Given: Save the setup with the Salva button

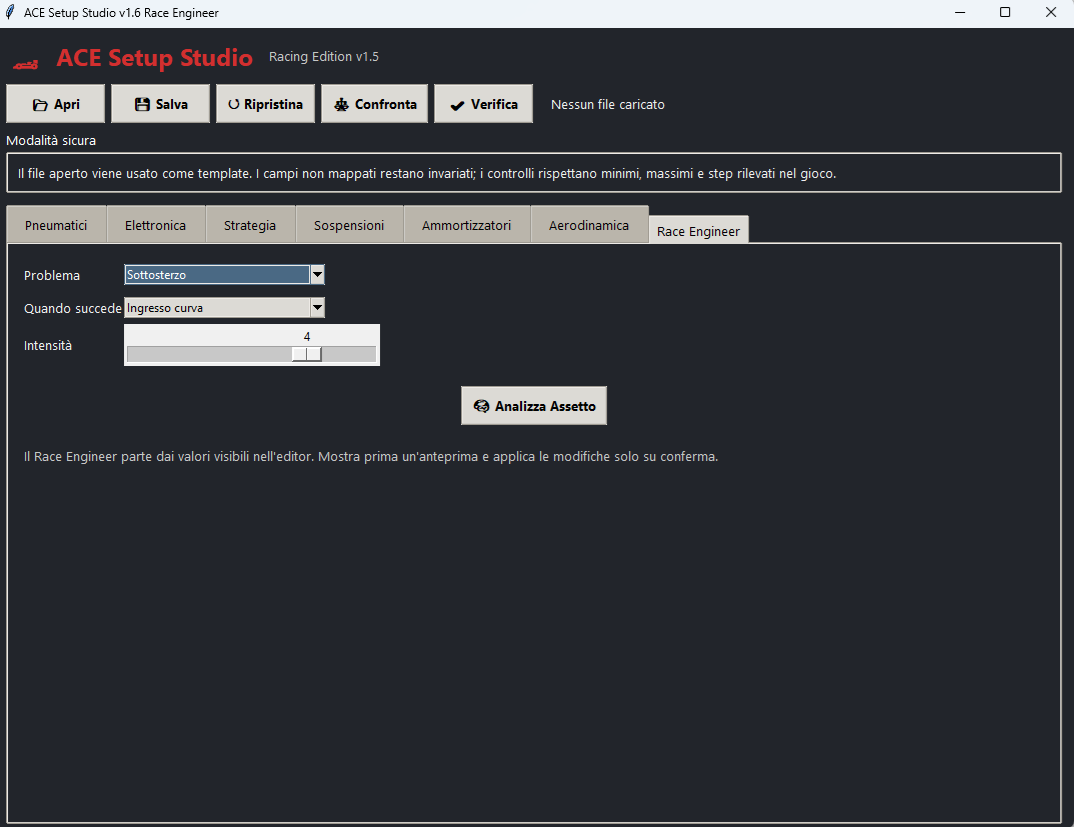Looking at the screenshot, I should pyautogui.click(x=160, y=104).
